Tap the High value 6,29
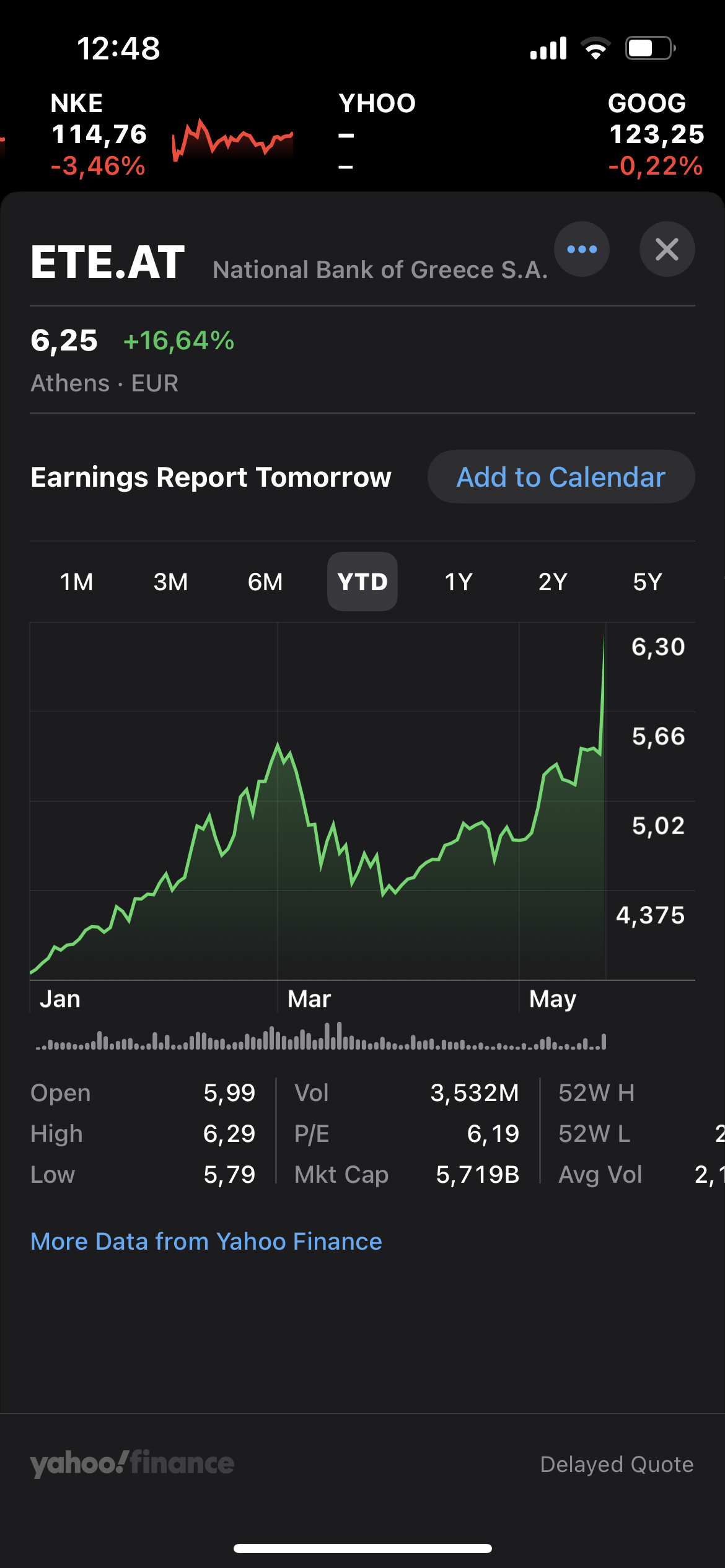 click(x=229, y=1134)
